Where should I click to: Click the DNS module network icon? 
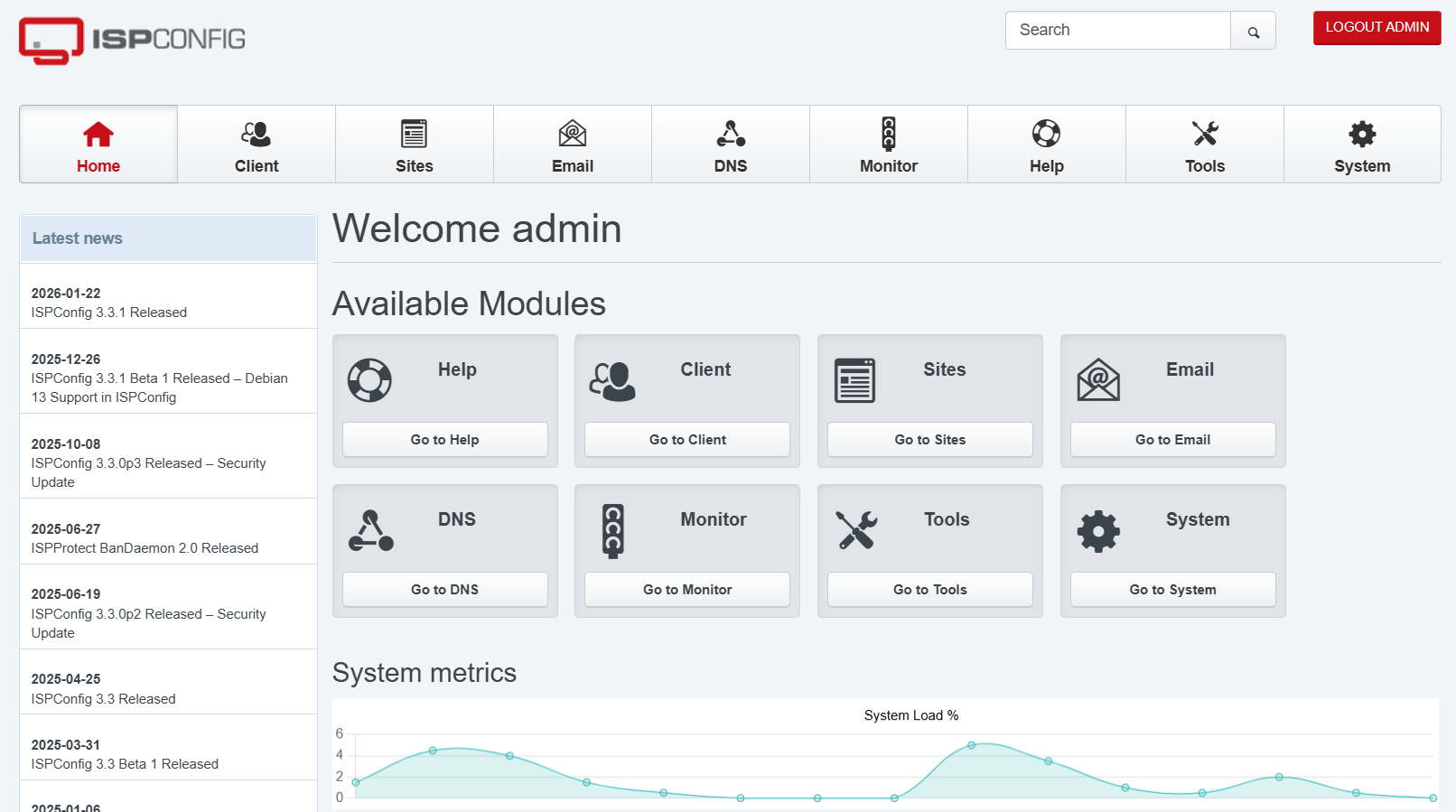pyautogui.click(x=370, y=530)
